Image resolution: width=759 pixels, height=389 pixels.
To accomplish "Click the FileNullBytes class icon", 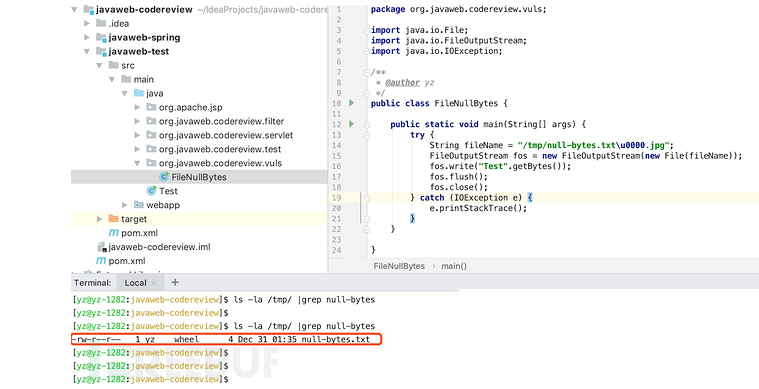I will point(164,177).
